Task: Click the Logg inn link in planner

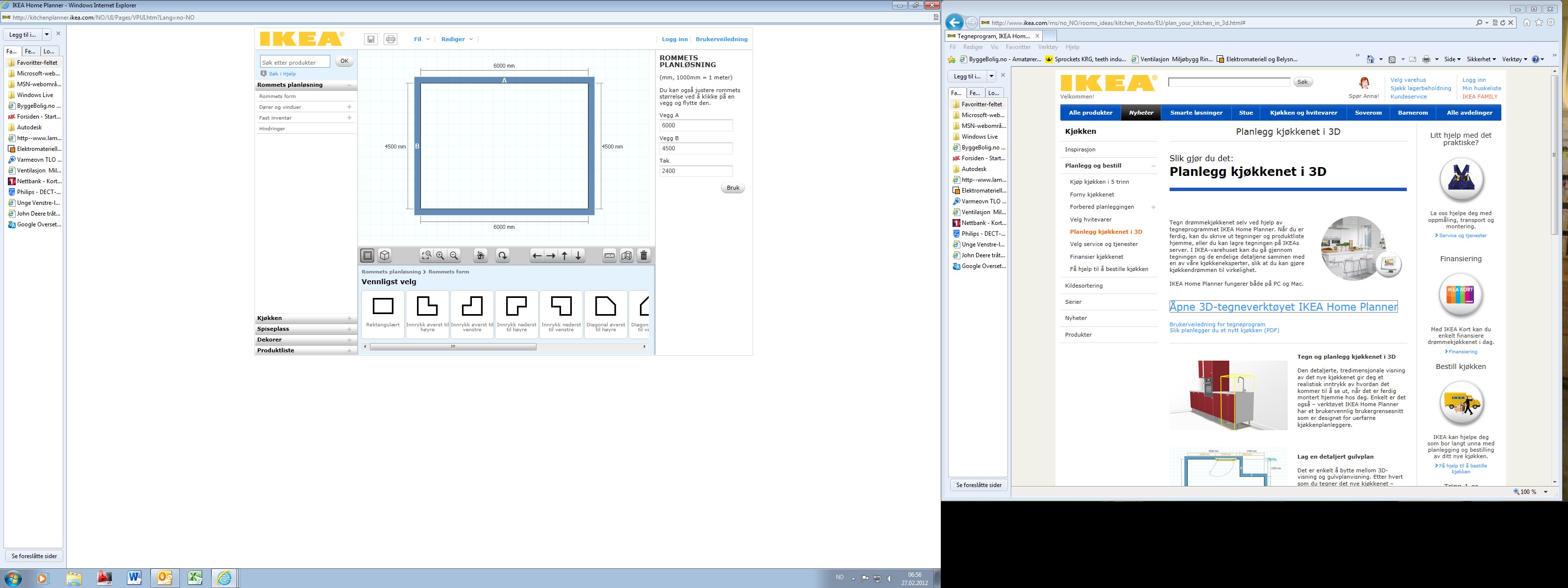Action: pyautogui.click(x=674, y=39)
